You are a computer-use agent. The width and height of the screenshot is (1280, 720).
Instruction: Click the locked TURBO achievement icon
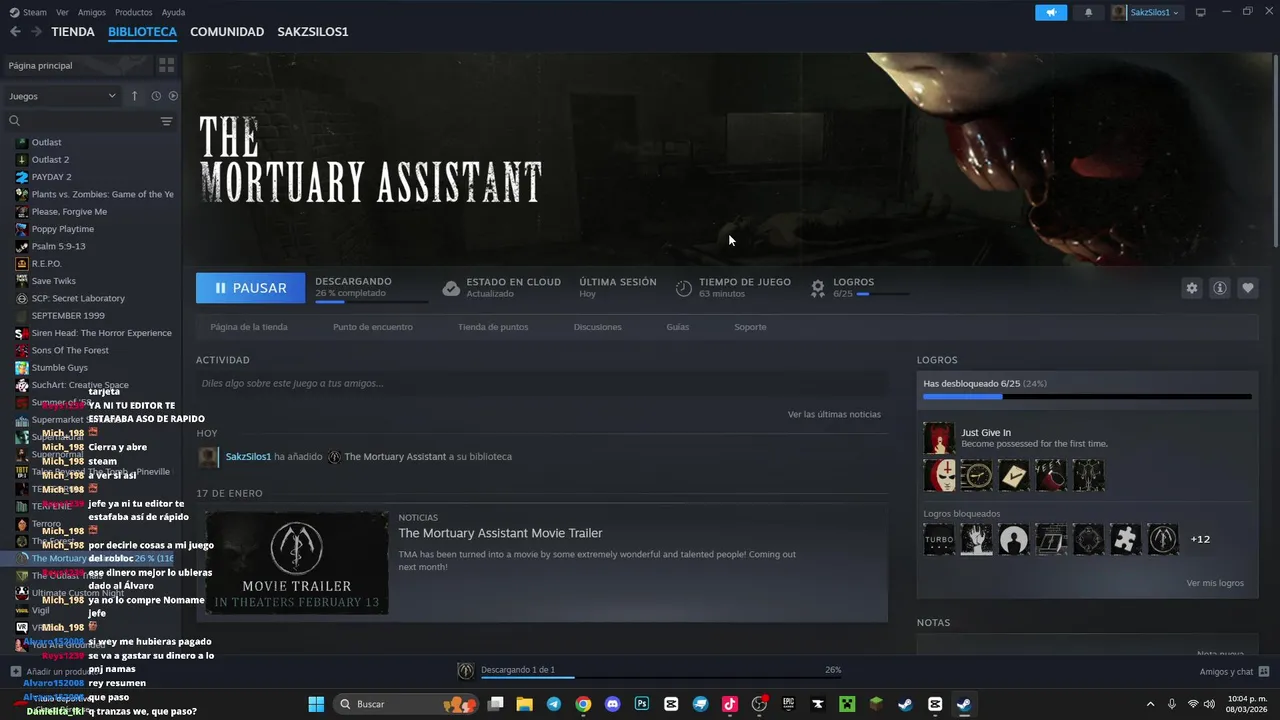[x=939, y=539]
